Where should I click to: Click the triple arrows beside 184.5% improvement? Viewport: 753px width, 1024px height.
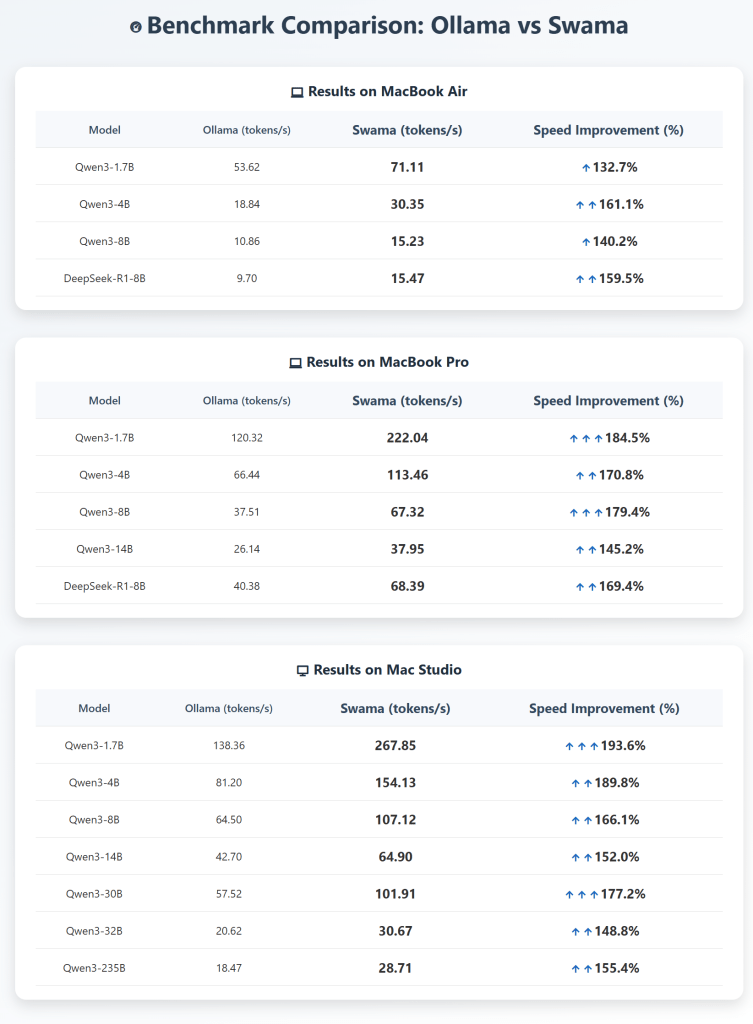[x=586, y=438]
